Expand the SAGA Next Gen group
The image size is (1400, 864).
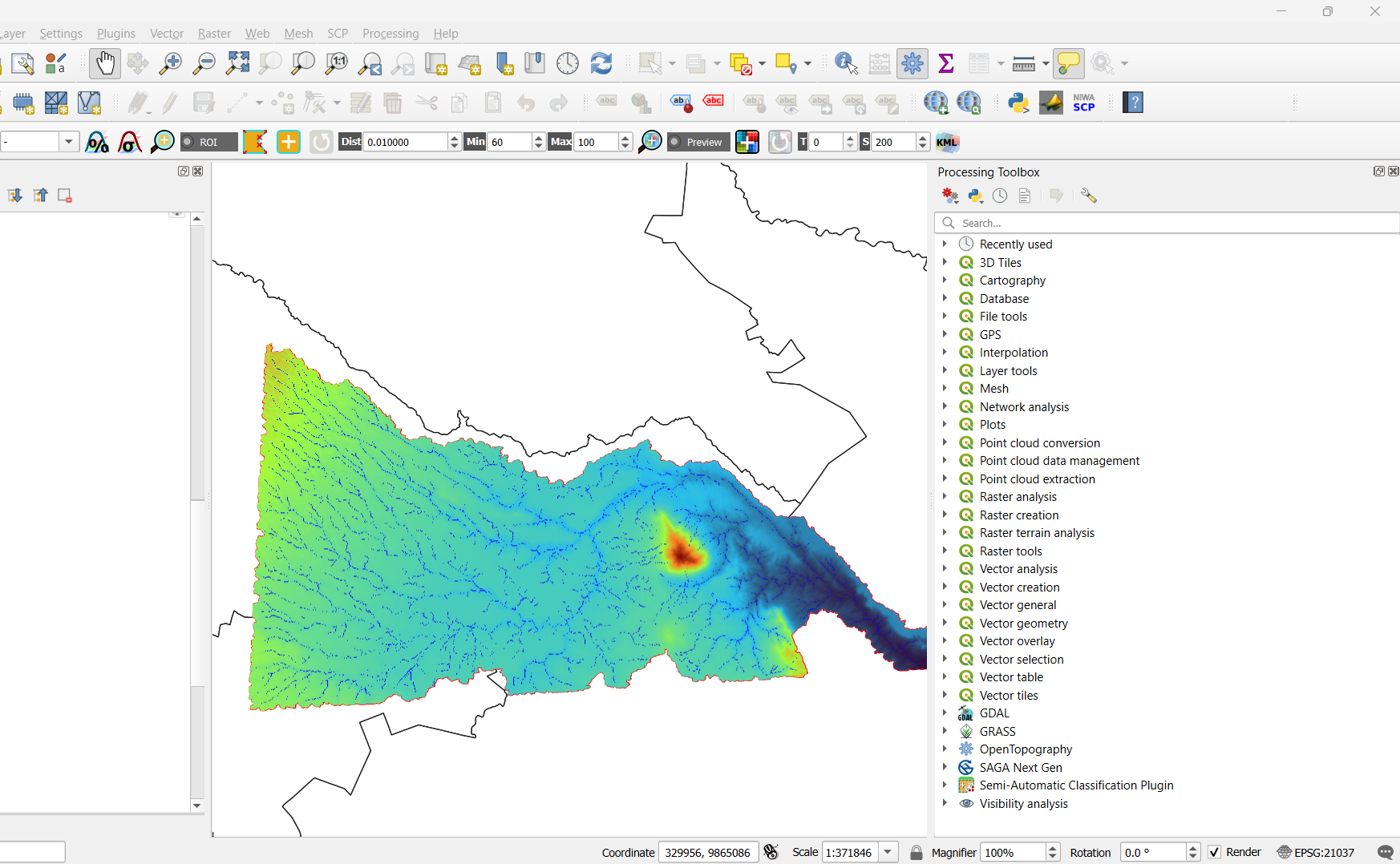coord(945,768)
